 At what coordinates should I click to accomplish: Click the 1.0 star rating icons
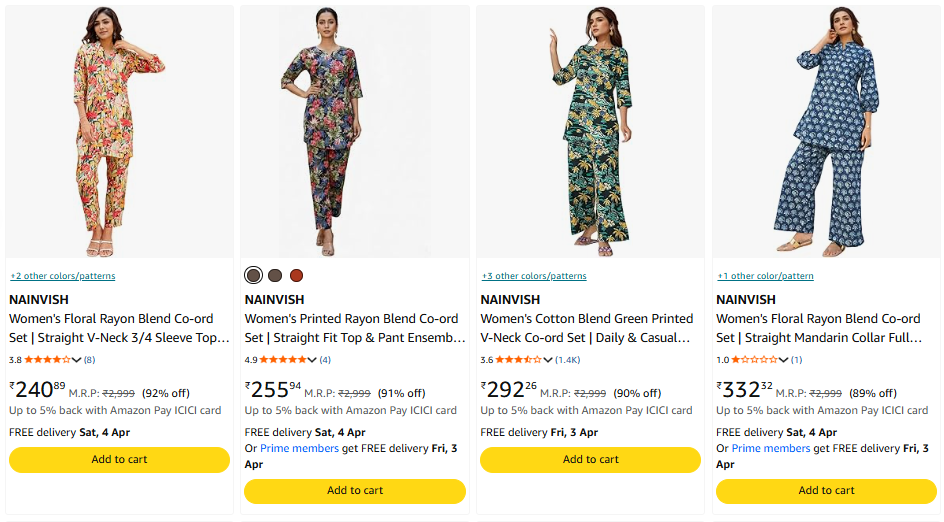[x=755, y=360]
